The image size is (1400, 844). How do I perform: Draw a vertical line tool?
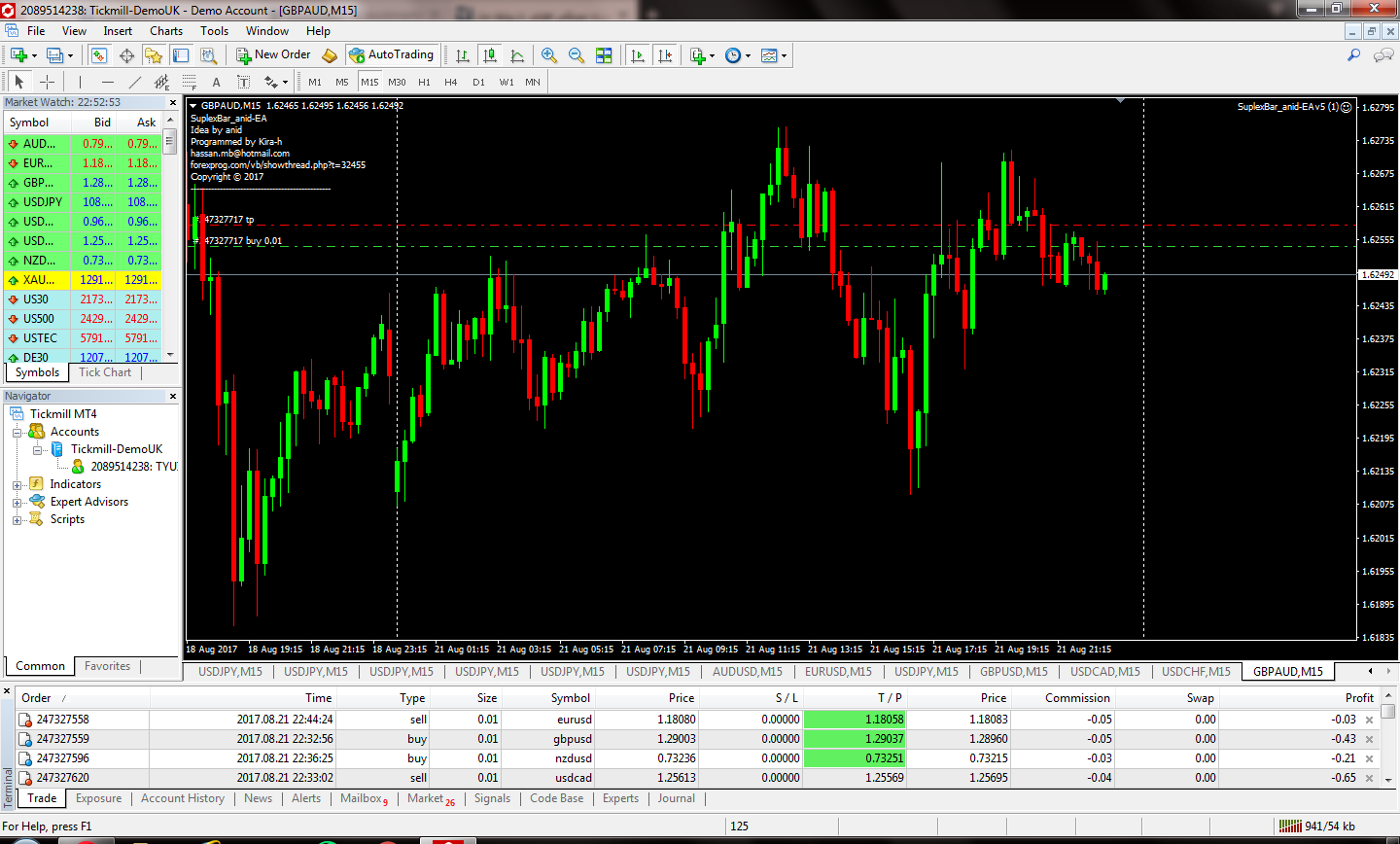[80, 82]
